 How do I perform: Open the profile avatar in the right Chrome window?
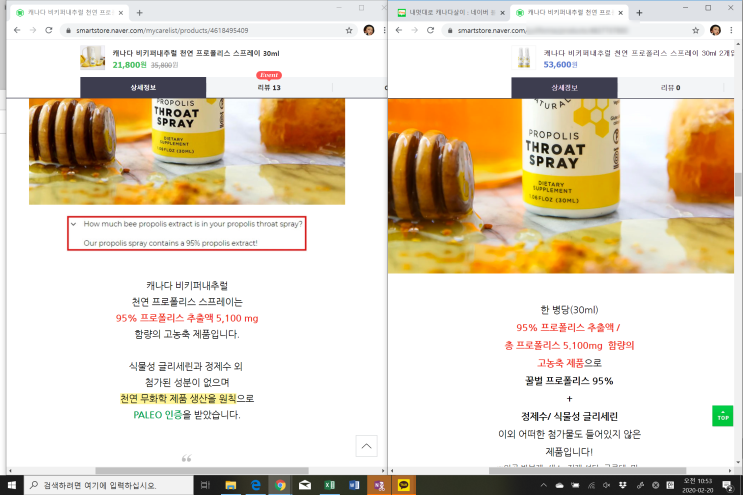pyautogui.click(x=715, y=30)
